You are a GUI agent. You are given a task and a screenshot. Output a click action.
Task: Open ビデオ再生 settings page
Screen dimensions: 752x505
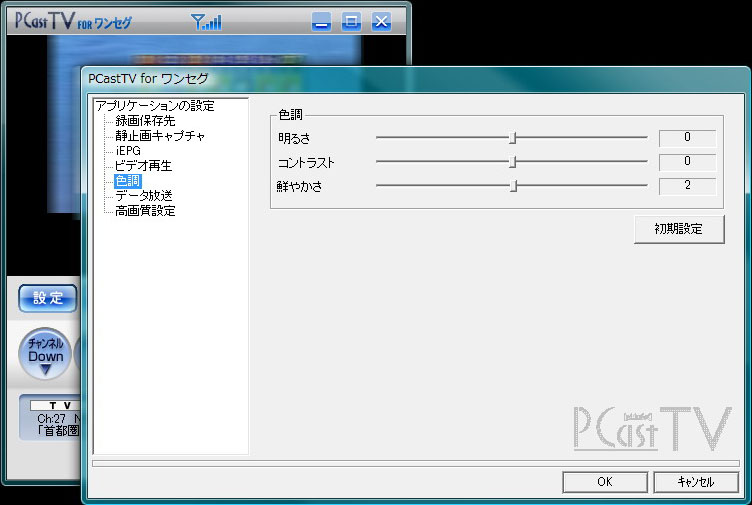point(143,166)
